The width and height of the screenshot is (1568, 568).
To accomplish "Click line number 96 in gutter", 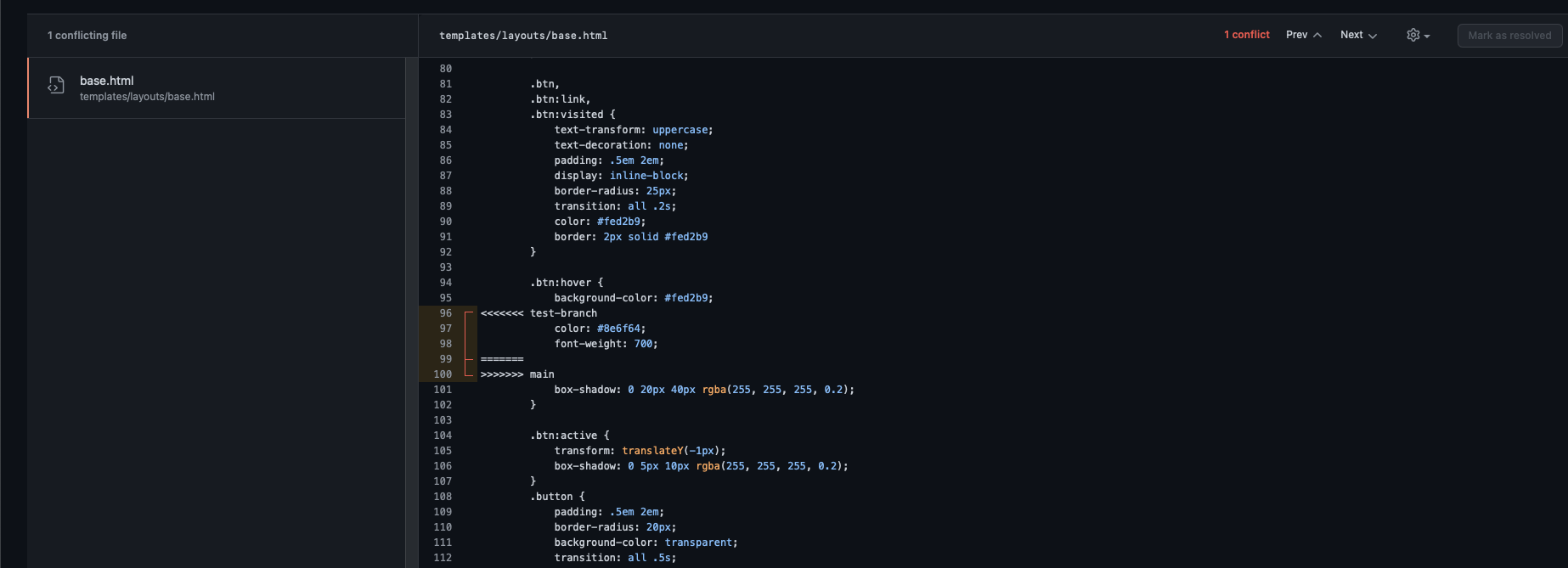I will click(445, 313).
